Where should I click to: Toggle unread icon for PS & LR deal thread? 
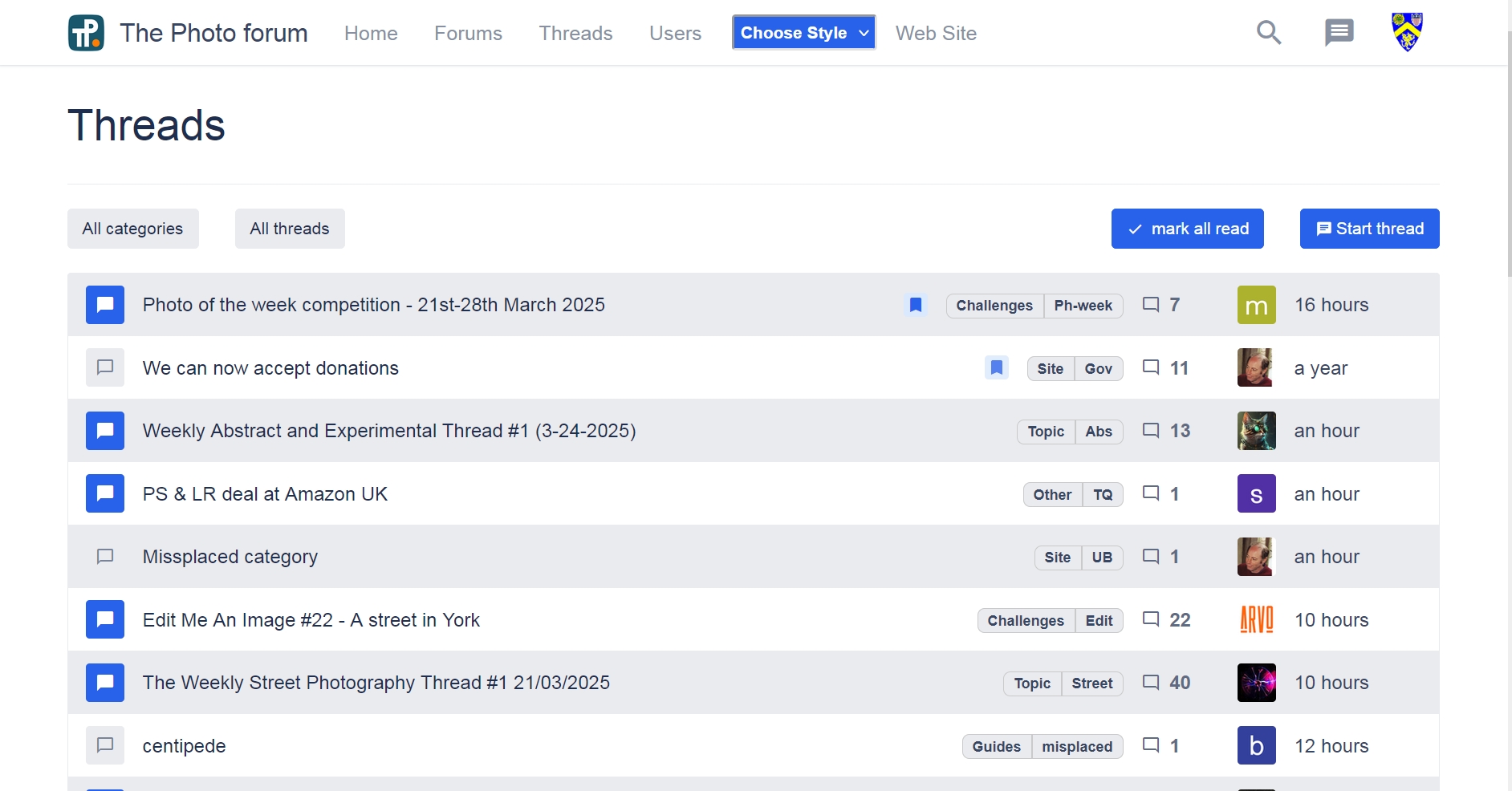click(105, 493)
